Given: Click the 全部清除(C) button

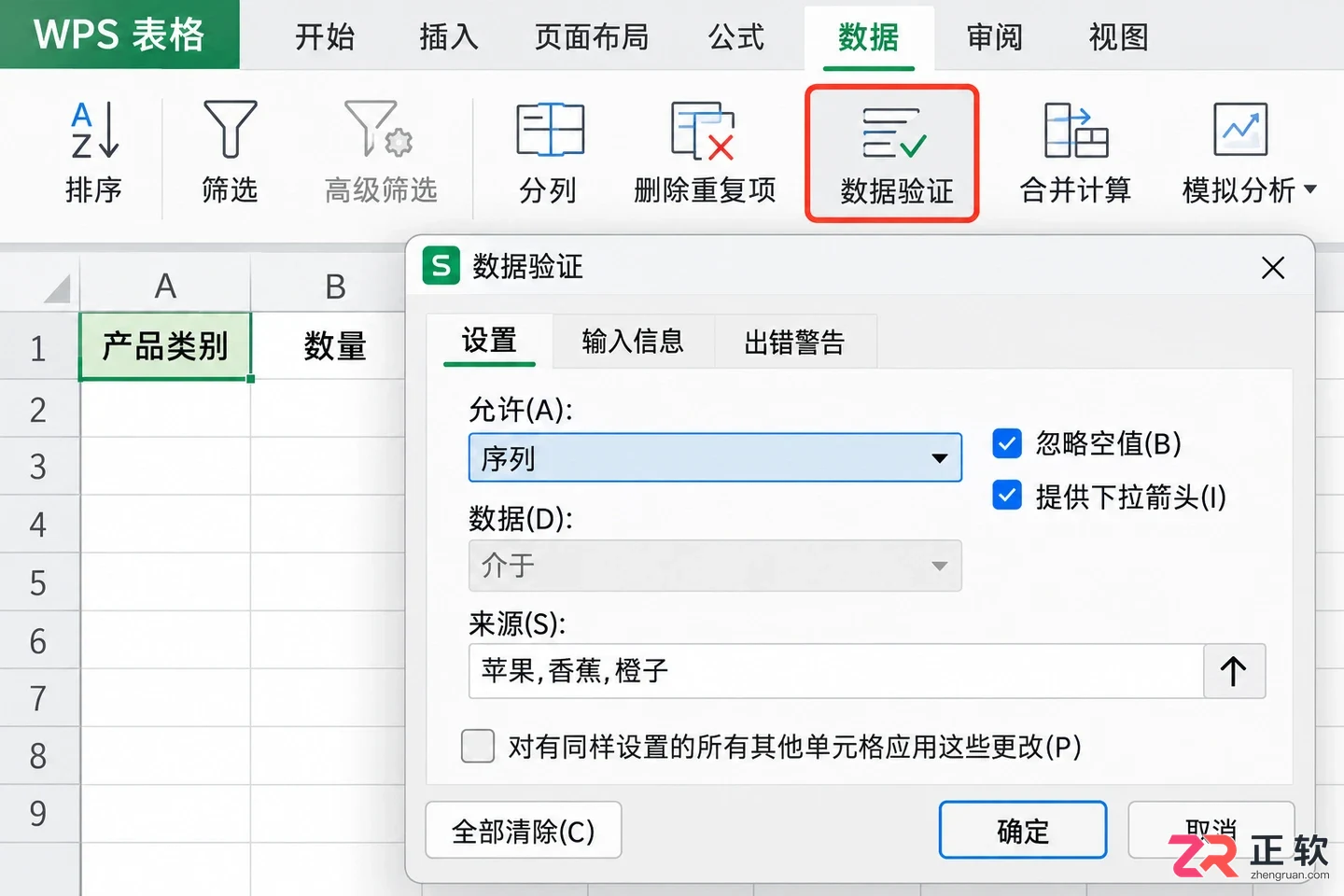Looking at the screenshot, I should point(524,831).
